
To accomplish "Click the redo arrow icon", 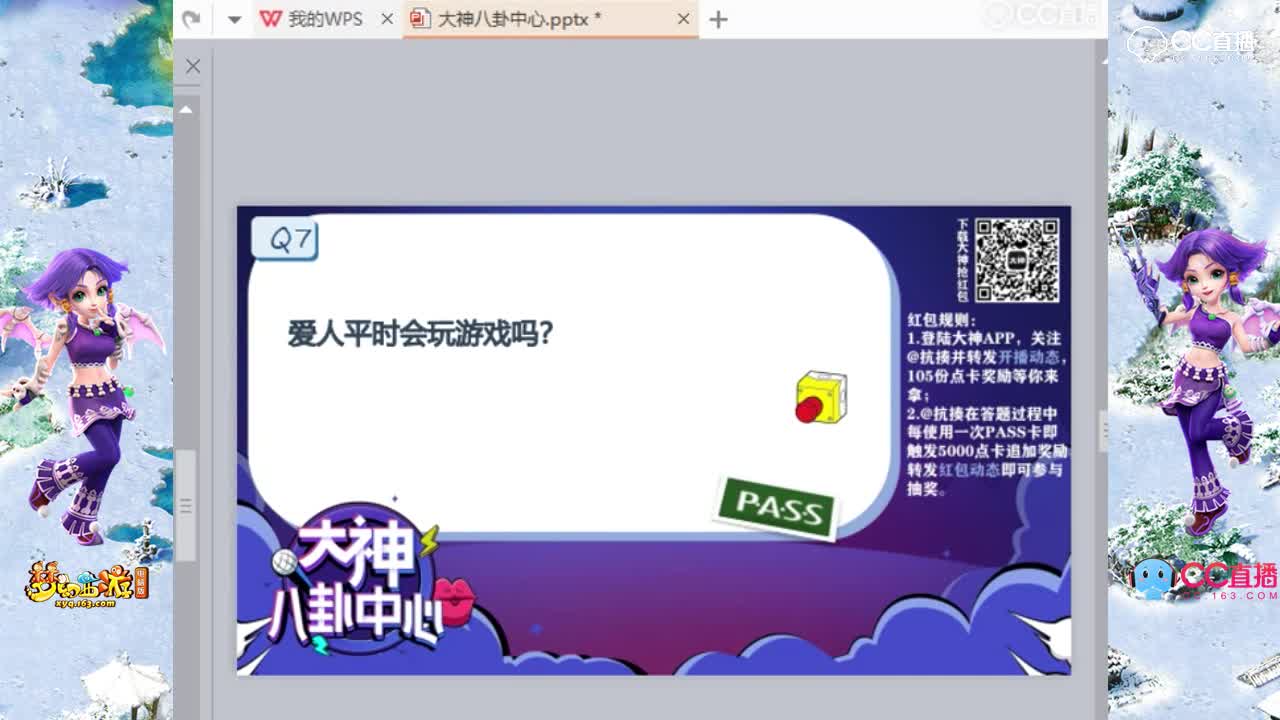I will click(x=192, y=19).
